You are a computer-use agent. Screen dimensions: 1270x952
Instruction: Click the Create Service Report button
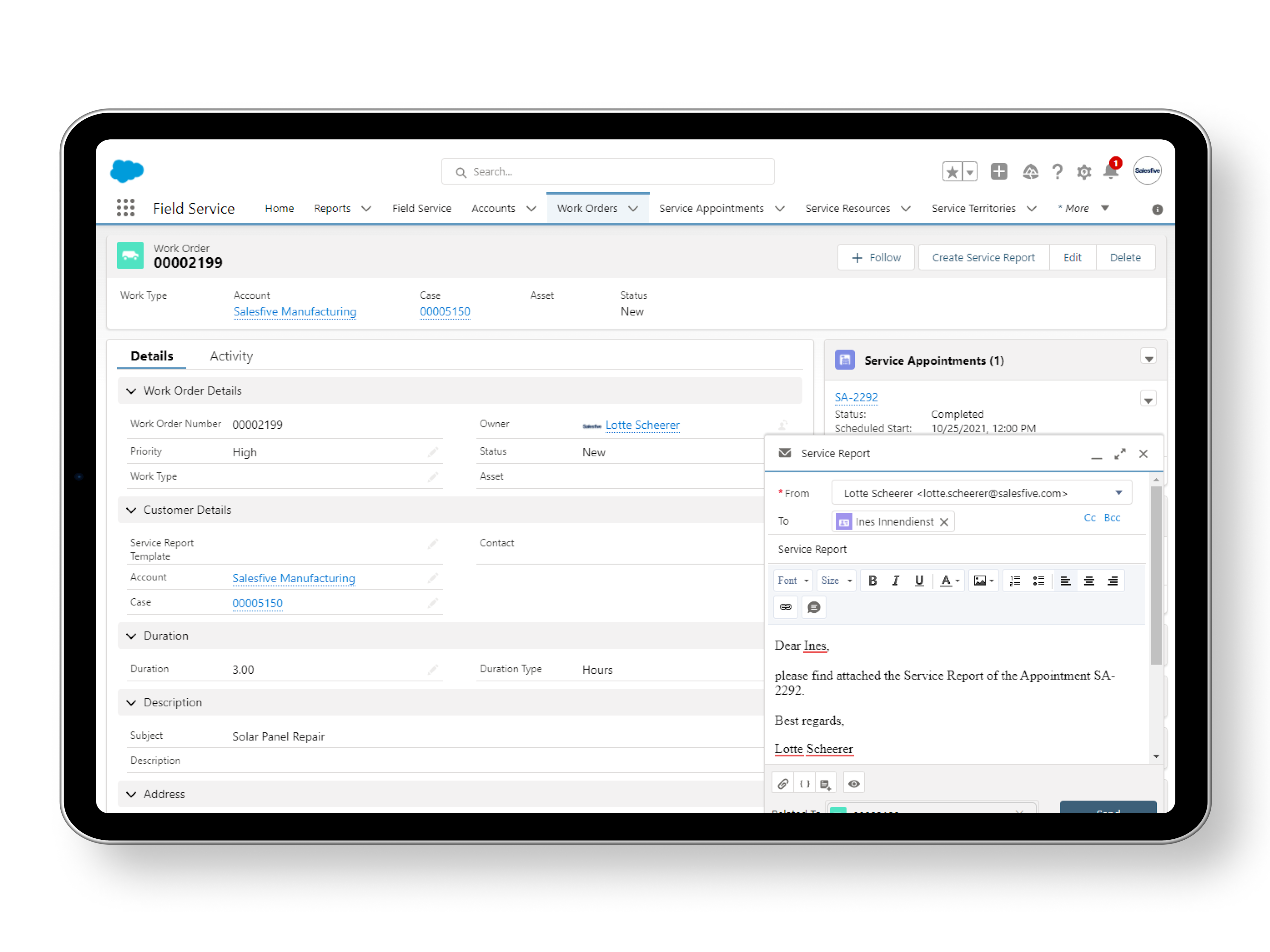(x=983, y=258)
